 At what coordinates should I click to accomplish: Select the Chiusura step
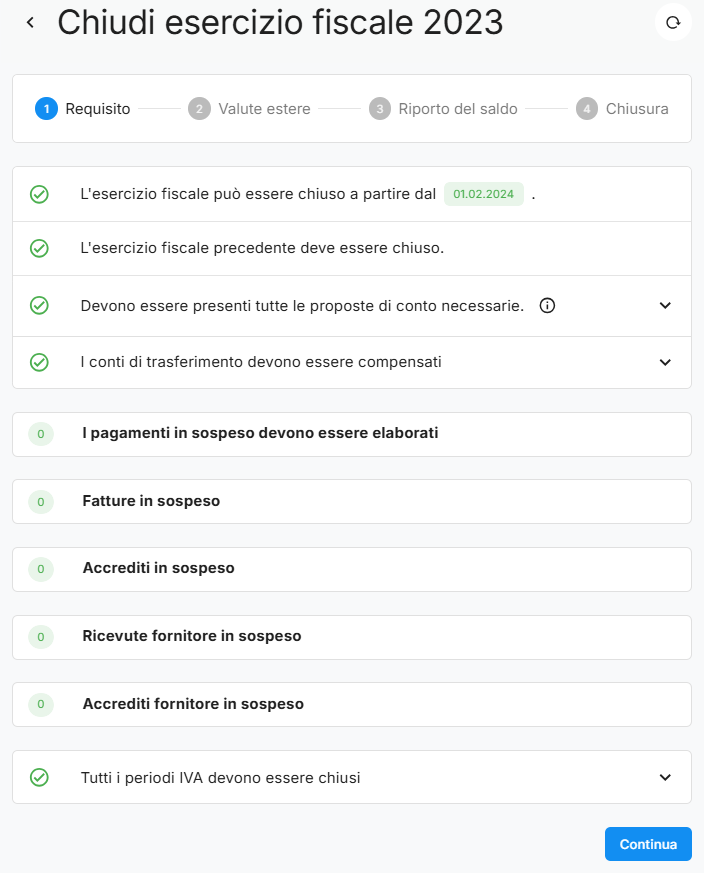point(622,109)
